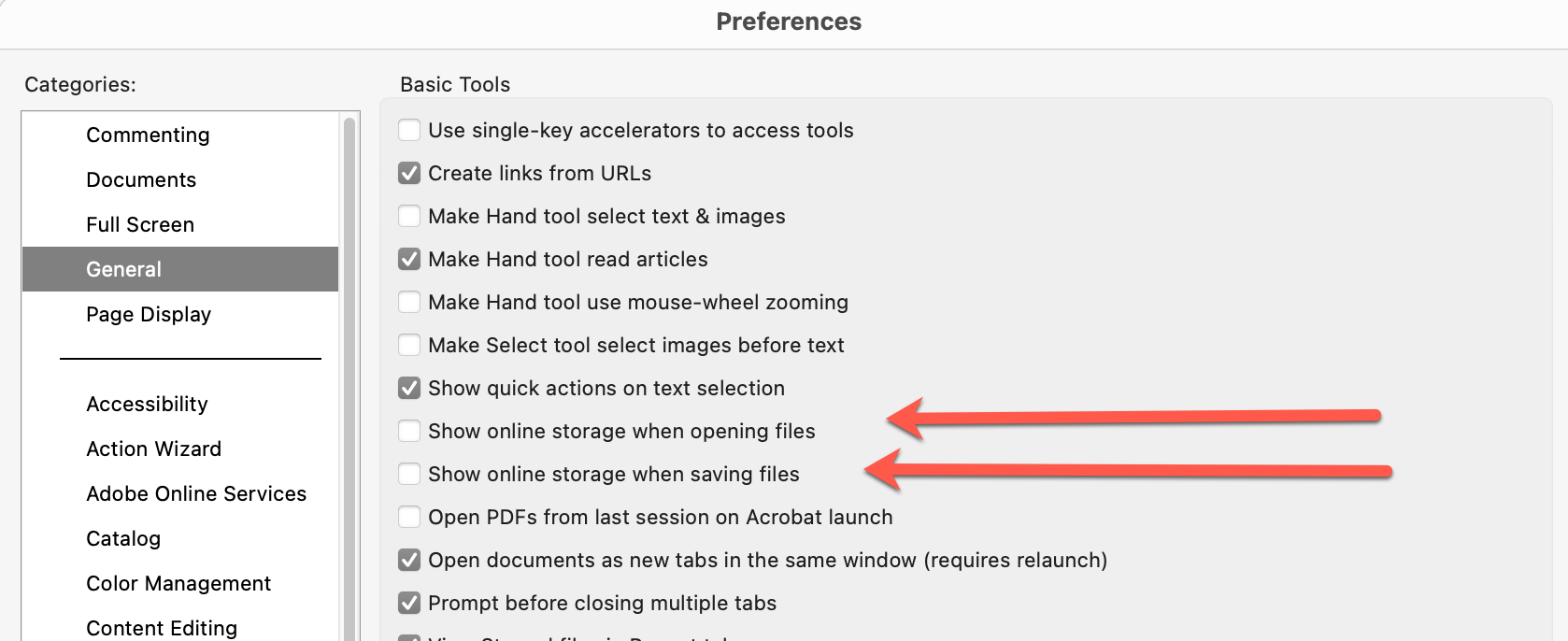
Task: Check Make Select tool select images before text
Action: 408,345
